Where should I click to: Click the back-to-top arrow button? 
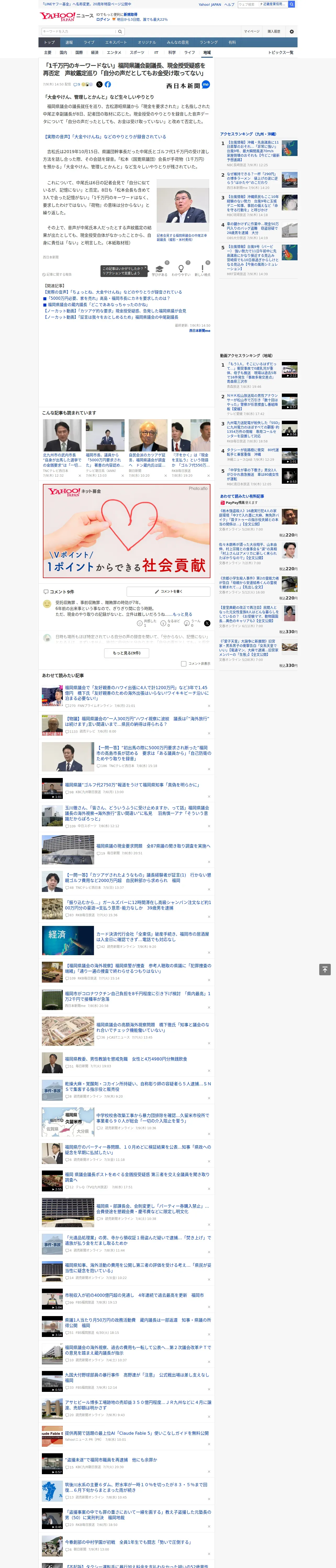pyautogui.click(x=325, y=970)
